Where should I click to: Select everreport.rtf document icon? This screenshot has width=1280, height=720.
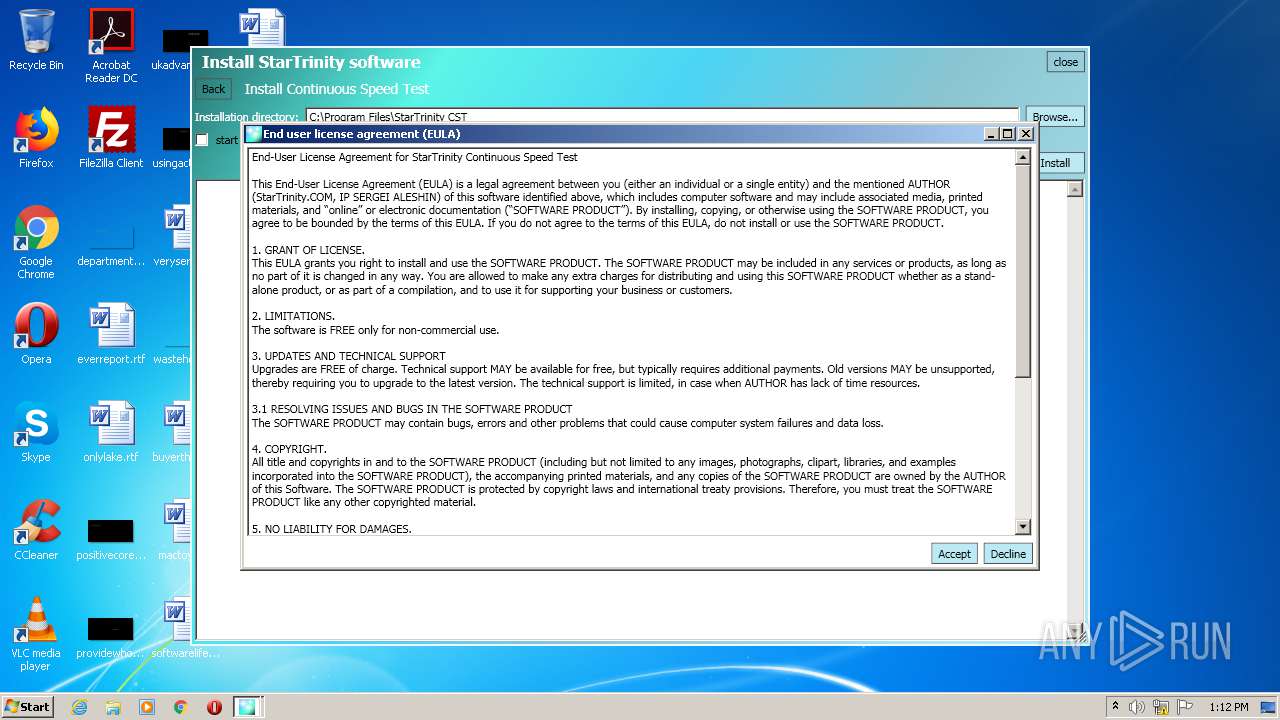click(111, 334)
